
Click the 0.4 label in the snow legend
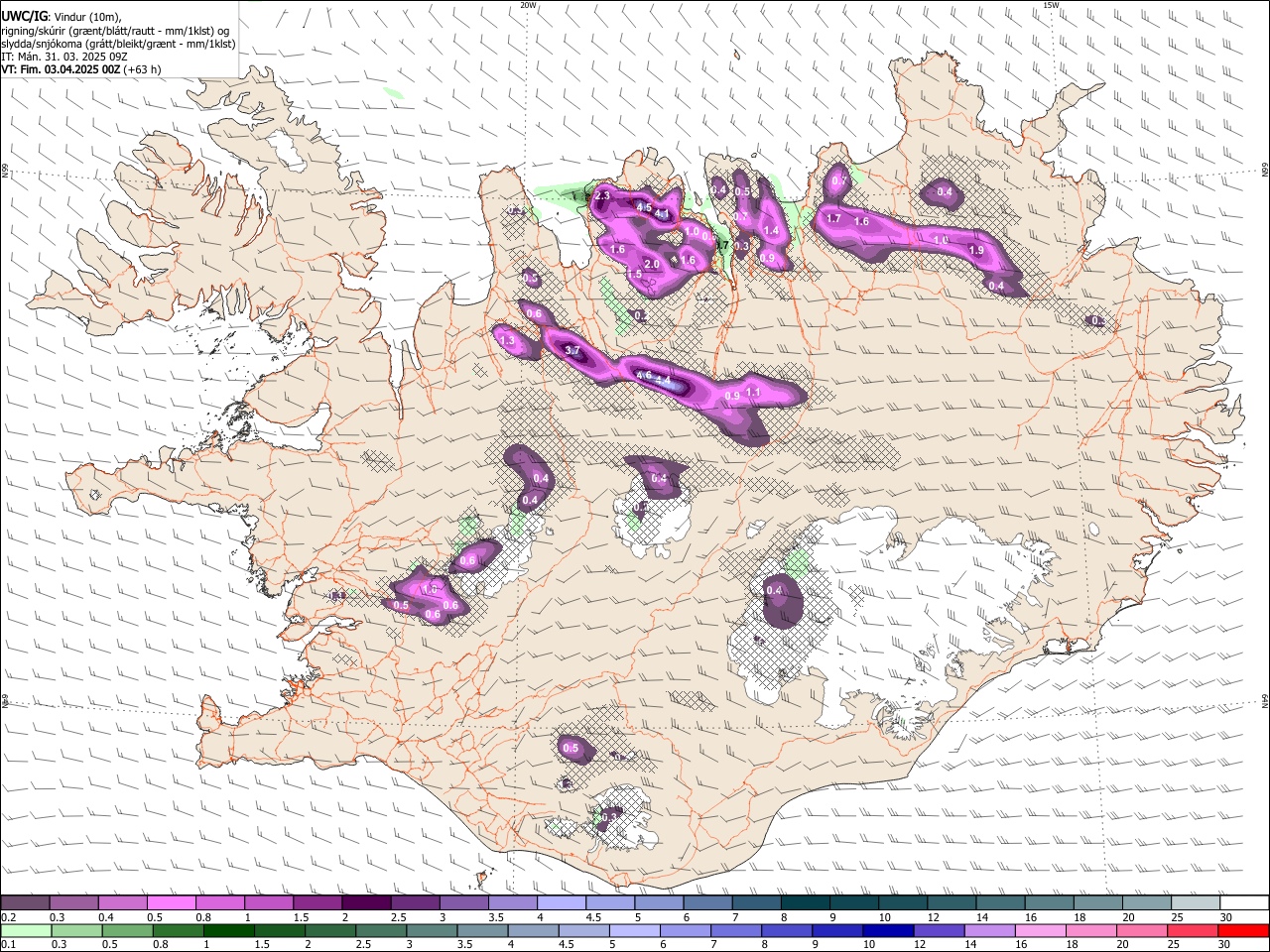pyautogui.click(x=106, y=917)
